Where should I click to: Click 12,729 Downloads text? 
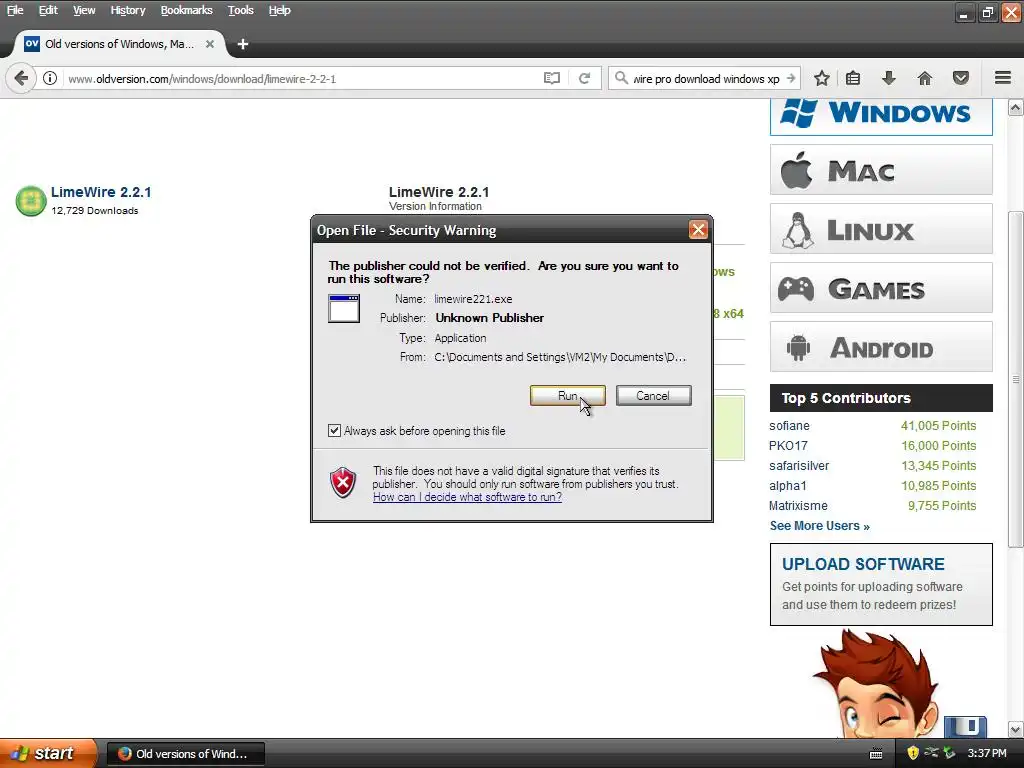pyautogui.click(x=95, y=210)
